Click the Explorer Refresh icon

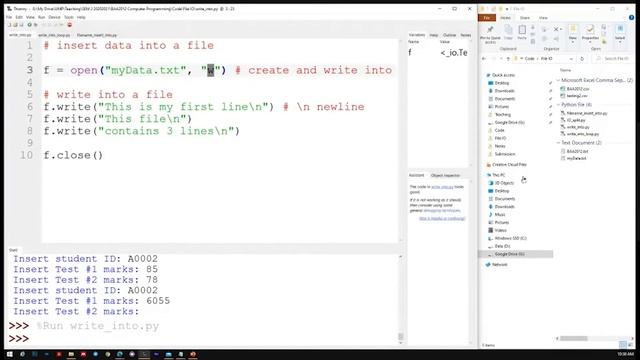pos(582,59)
